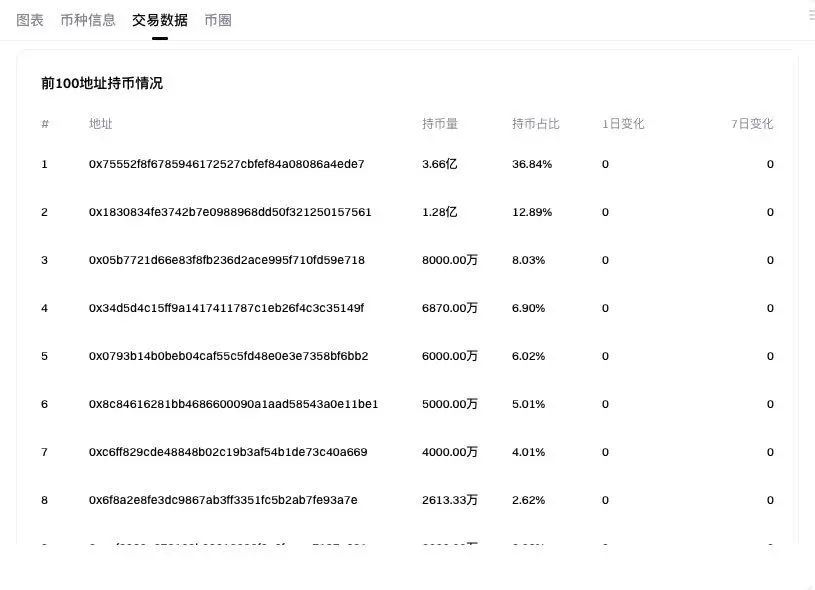This screenshot has height=590, width=815.
Task: Go to the 币圈 tab
Action: [x=218, y=20]
